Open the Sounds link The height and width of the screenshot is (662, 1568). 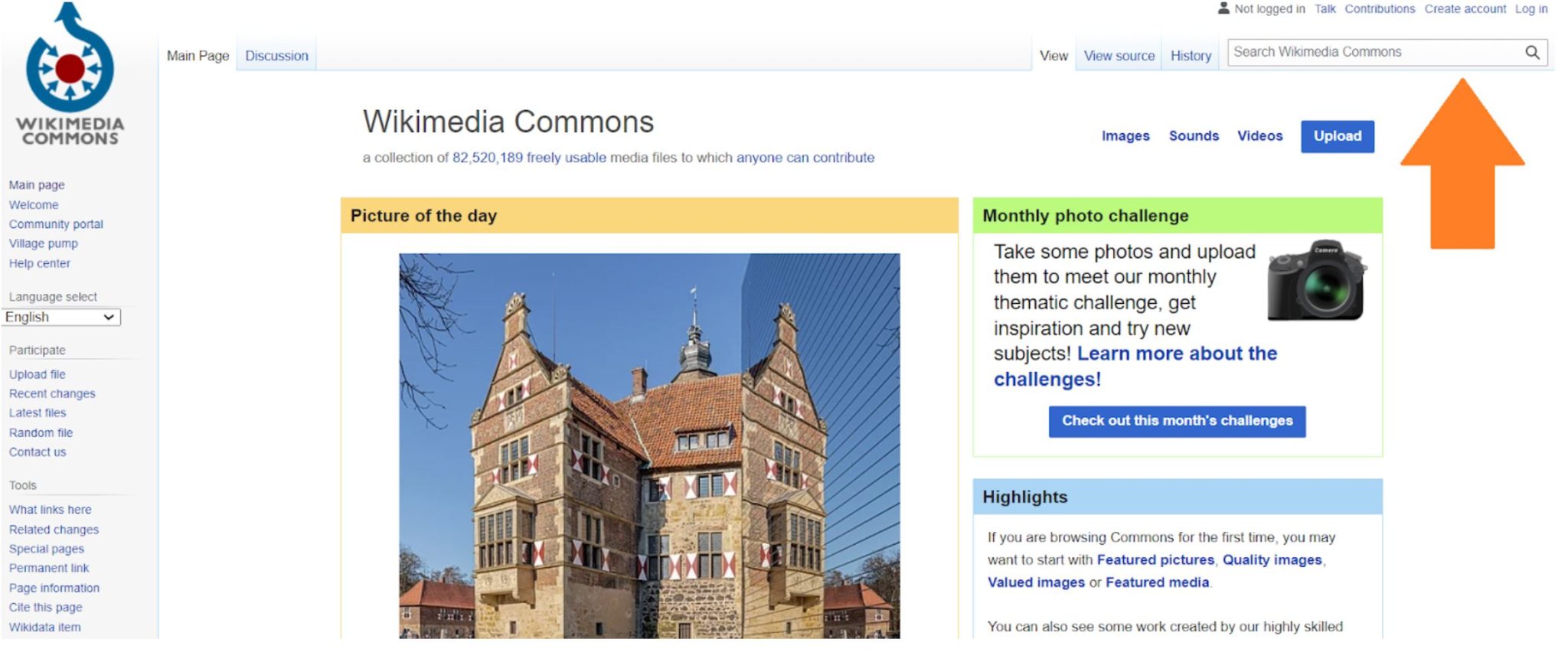click(x=1194, y=136)
